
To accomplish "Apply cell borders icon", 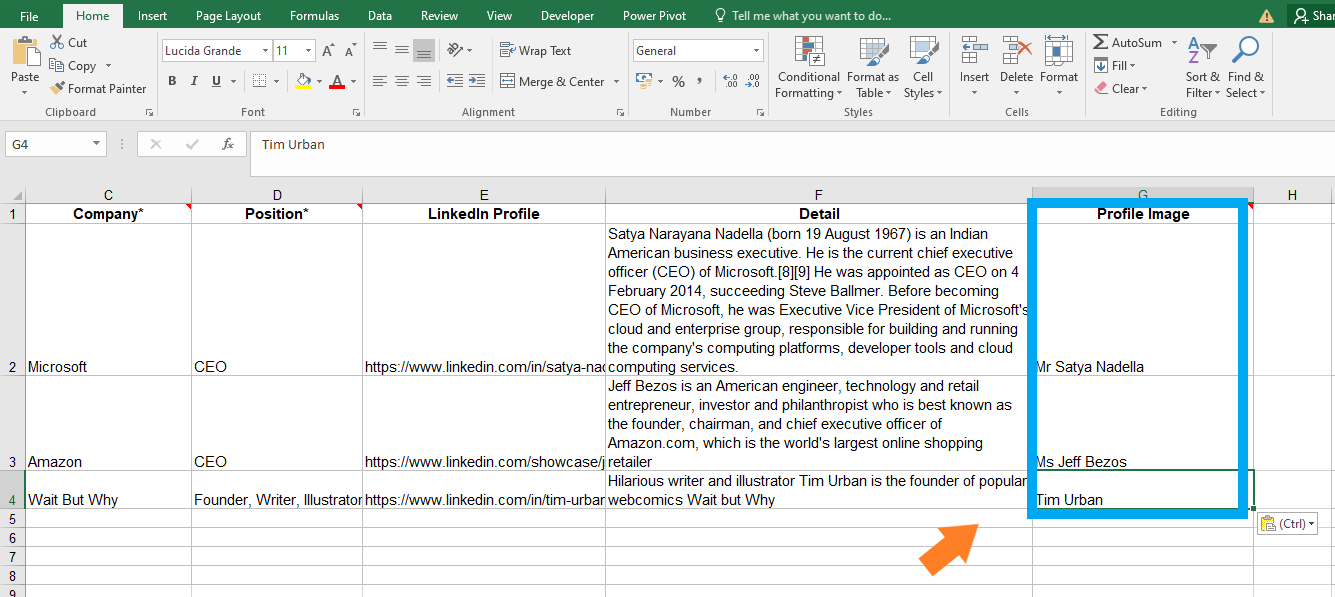I will pos(259,81).
